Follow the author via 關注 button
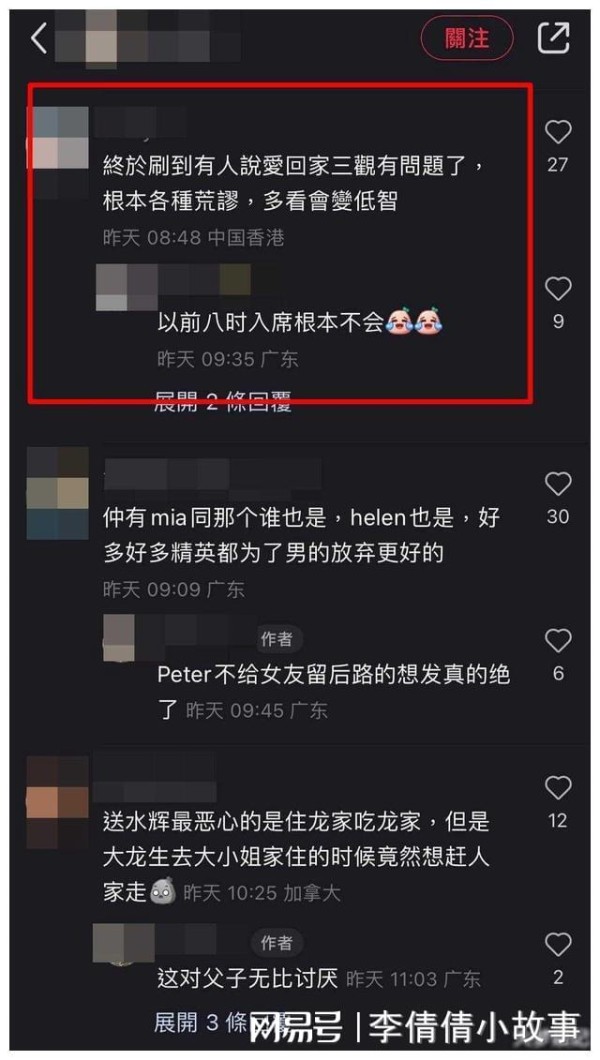 tap(467, 38)
